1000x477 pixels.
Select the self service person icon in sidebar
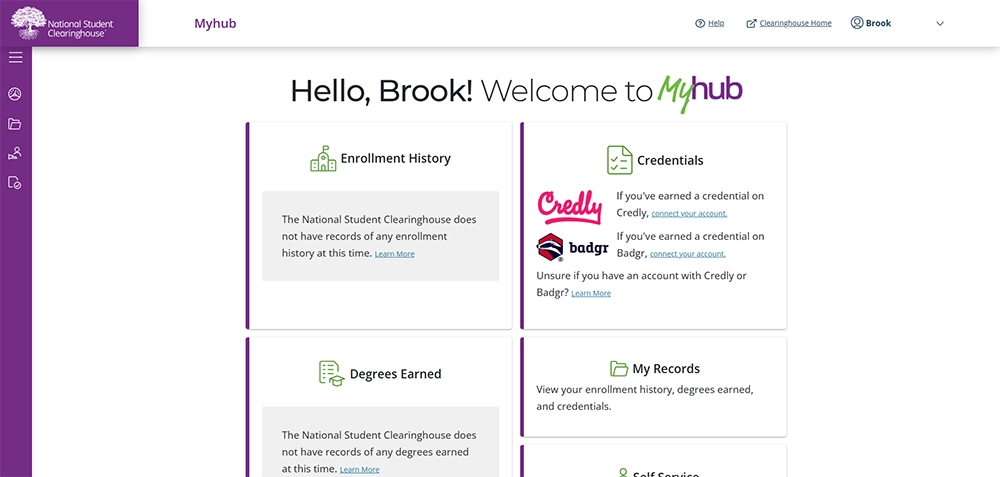(15, 153)
